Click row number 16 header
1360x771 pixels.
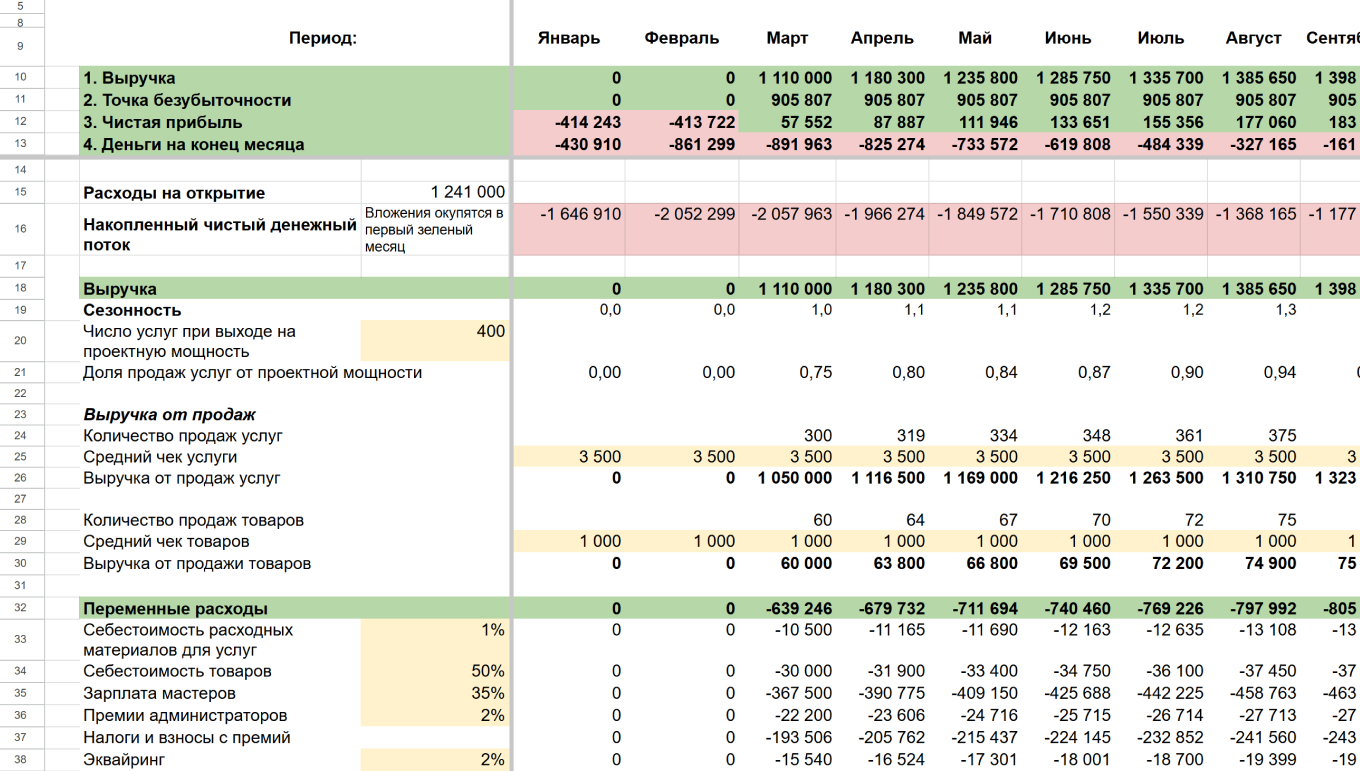[21, 229]
